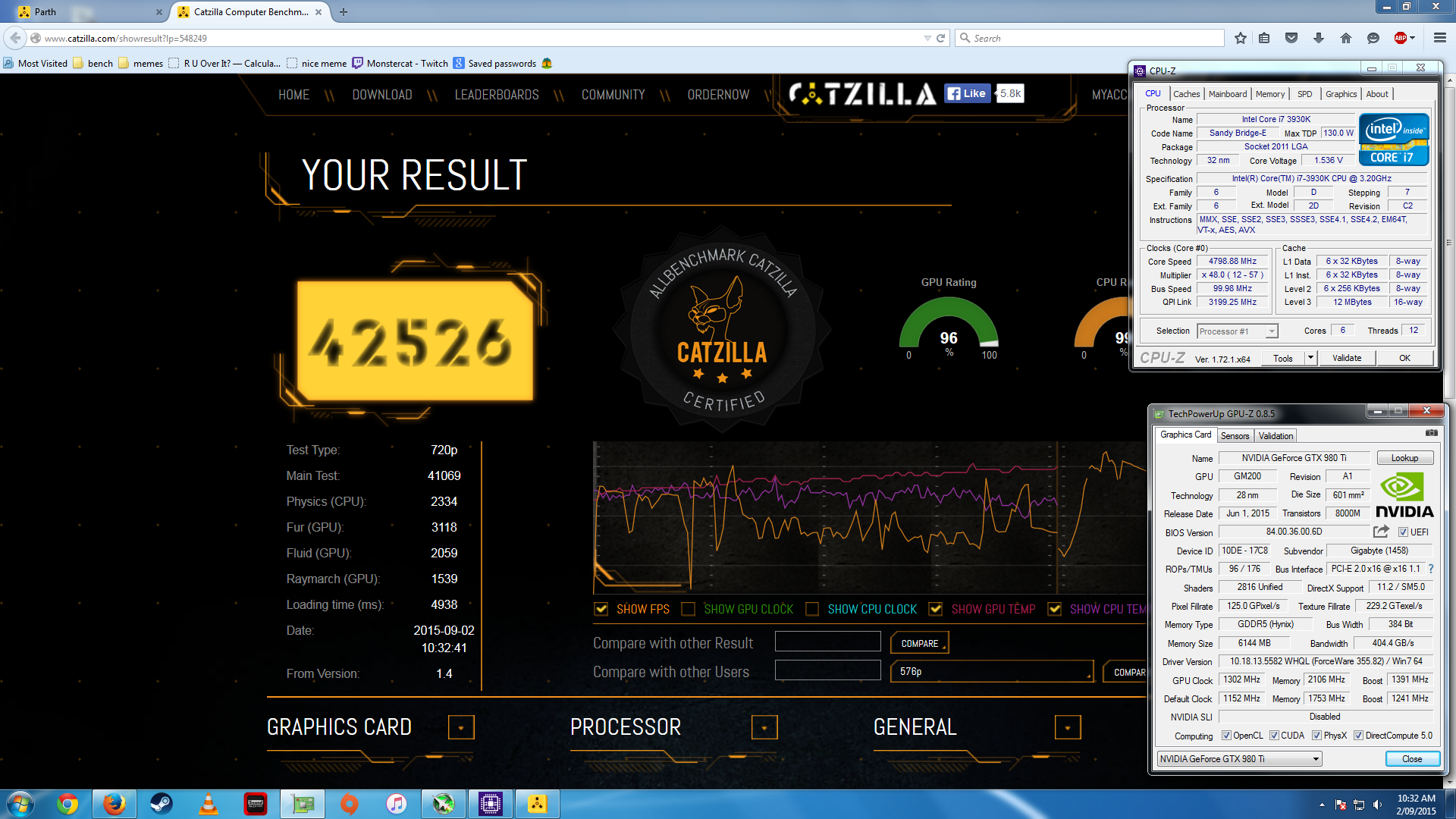Click the volume speaker tray icon

[1378, 805]
